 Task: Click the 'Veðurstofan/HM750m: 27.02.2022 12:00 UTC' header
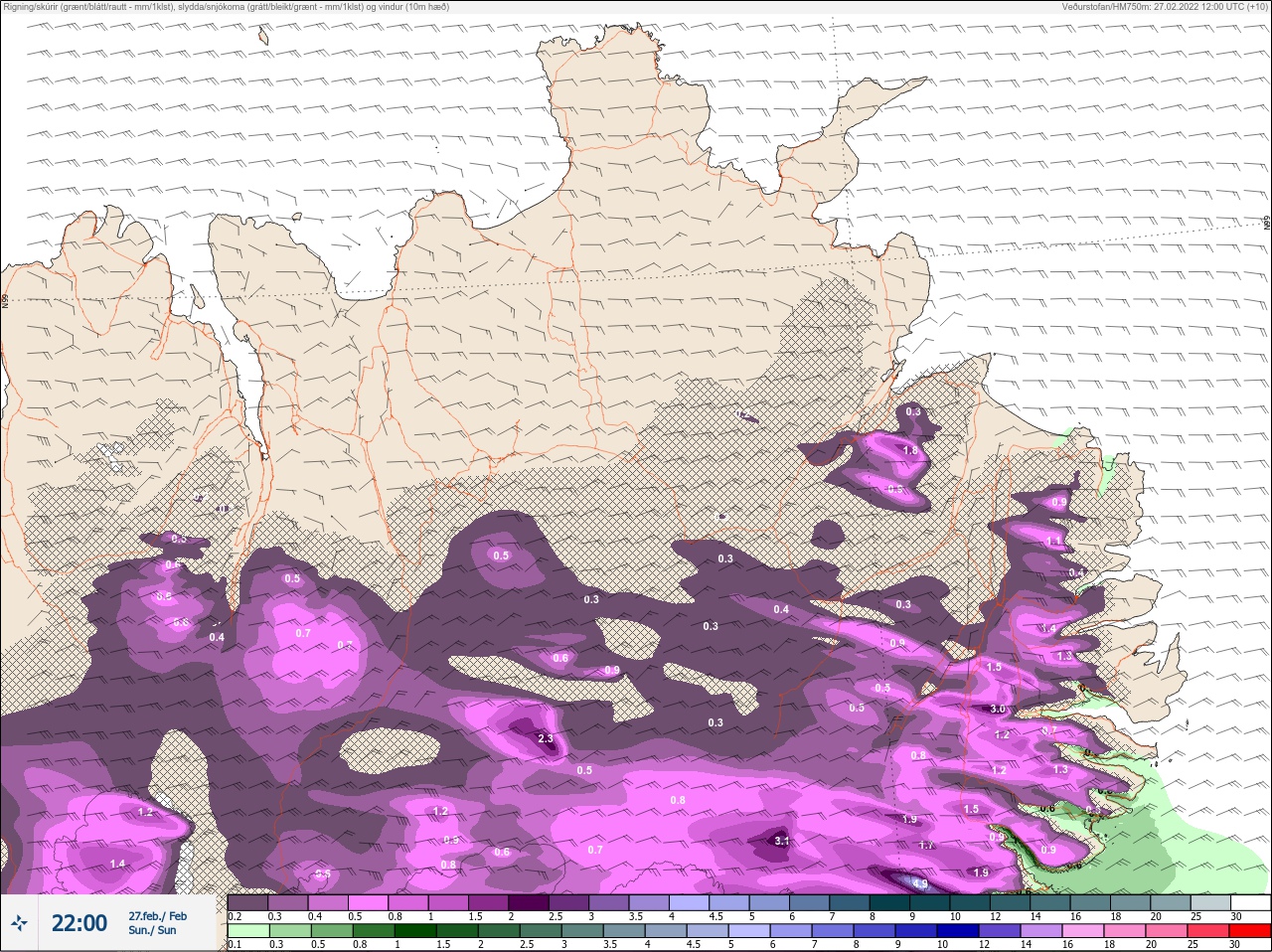(1164, 7)
